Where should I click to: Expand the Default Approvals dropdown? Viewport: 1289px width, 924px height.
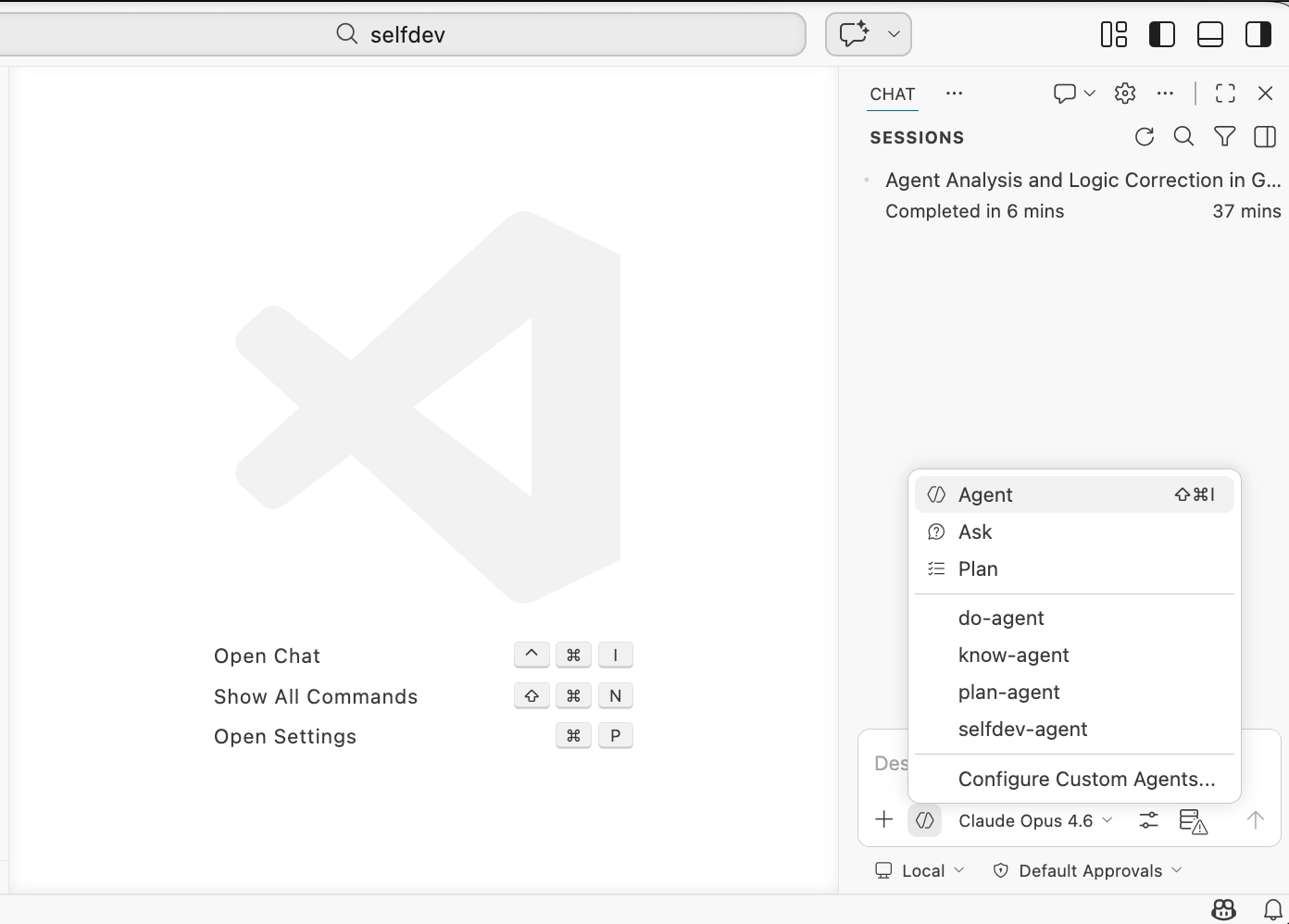tap(1090, 870)
